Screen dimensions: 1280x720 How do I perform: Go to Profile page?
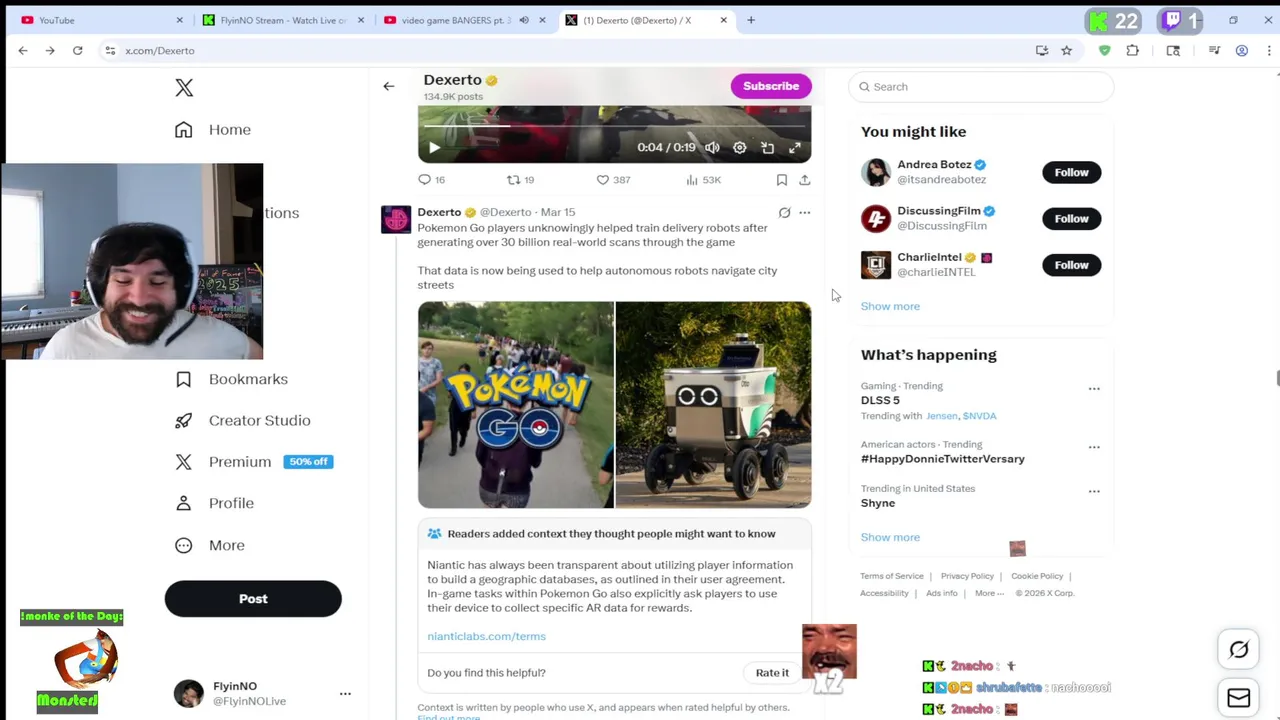214,503
